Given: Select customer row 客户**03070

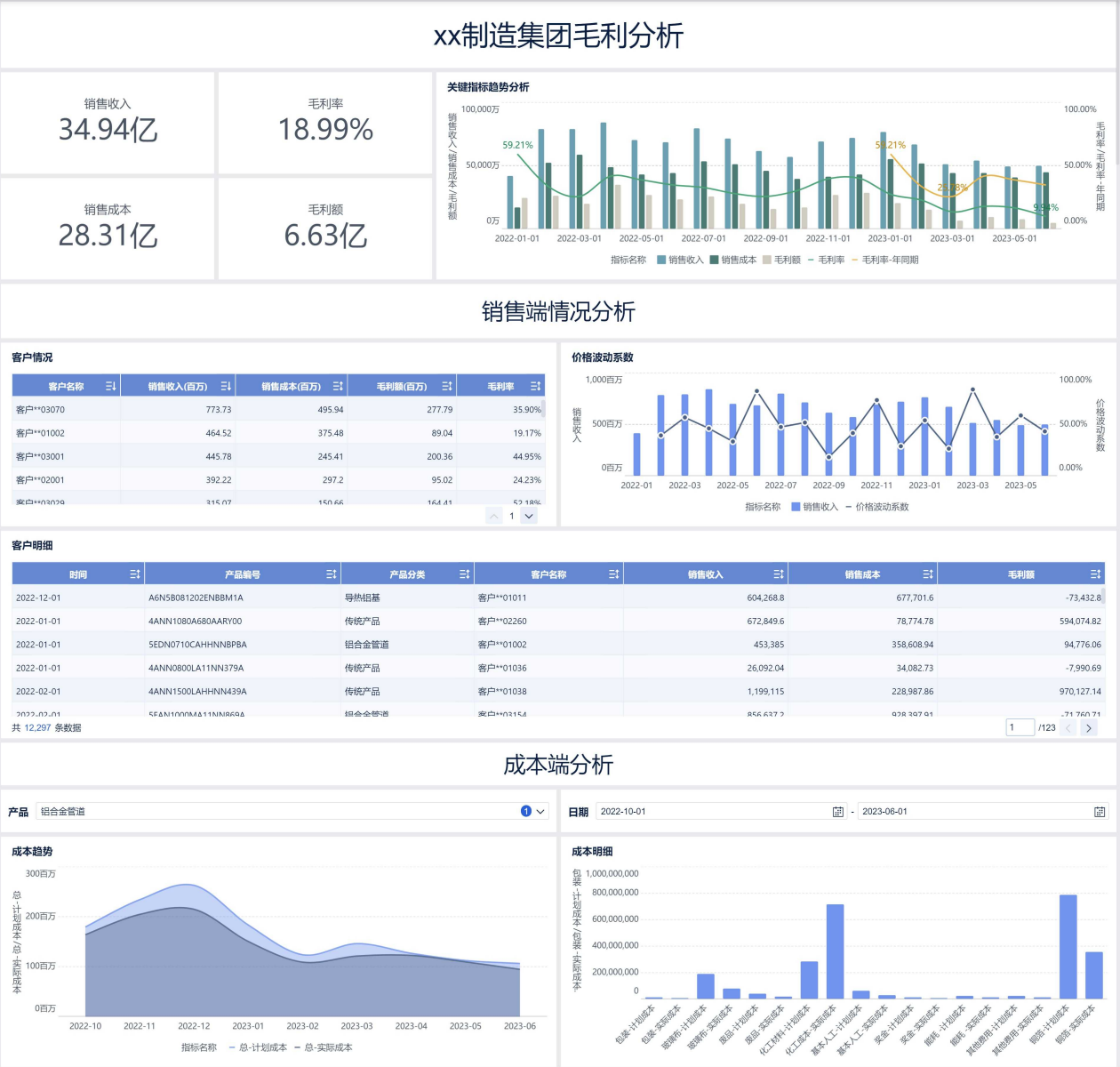Looking at the screenshot, I should (x=276, y=410).
